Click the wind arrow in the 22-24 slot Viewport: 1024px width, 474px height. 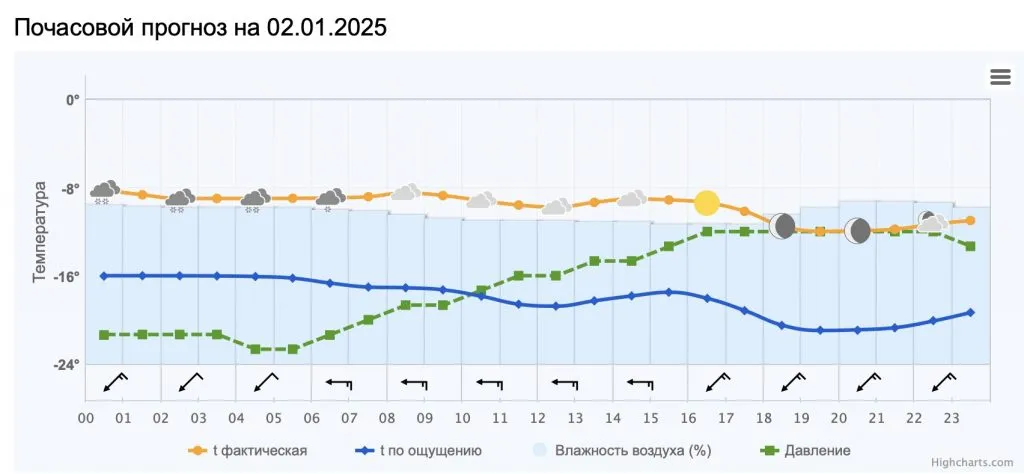click(x=943, y=382)
